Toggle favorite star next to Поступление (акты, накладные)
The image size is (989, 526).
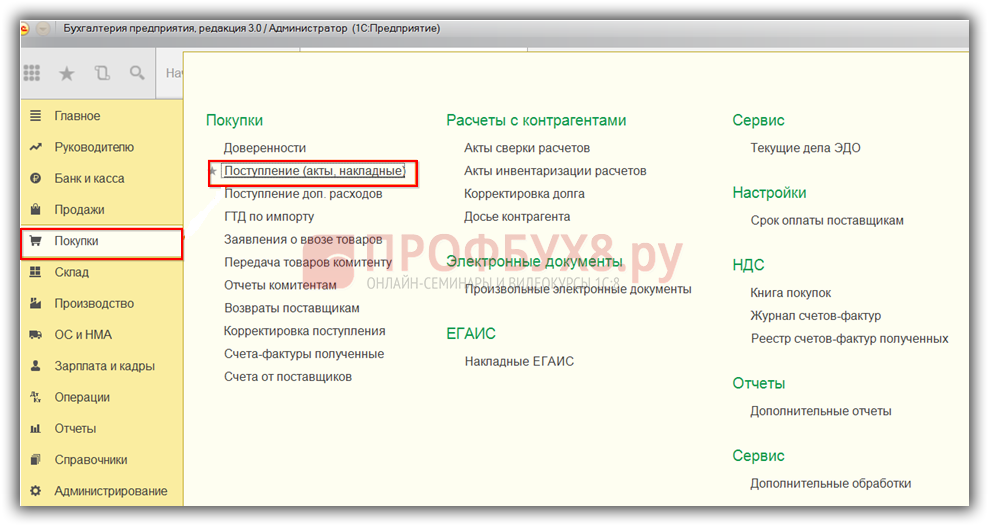[x=213, y=171]
